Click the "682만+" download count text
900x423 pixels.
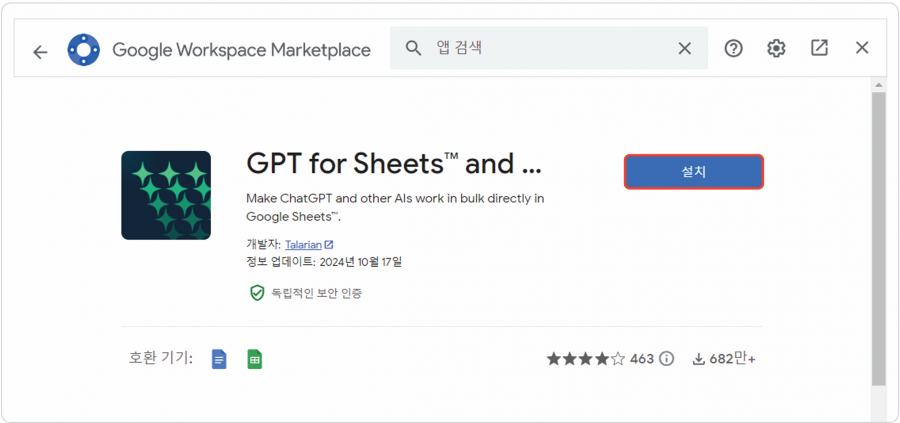pos(732,359)
